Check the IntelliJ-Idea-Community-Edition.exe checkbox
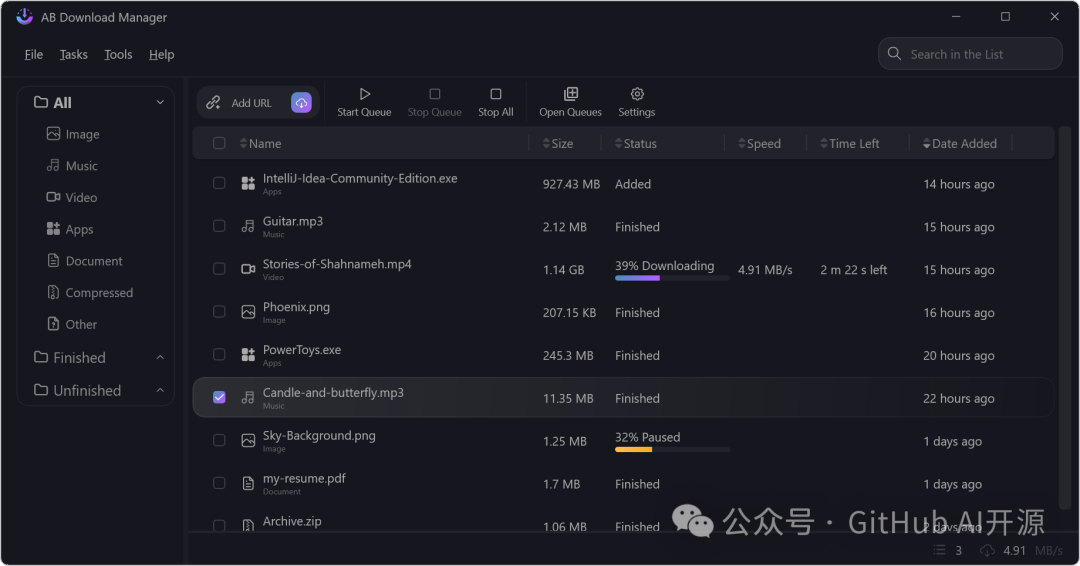Image resolution: width=1080 pixels, height=566 pixels. point(219,183)
